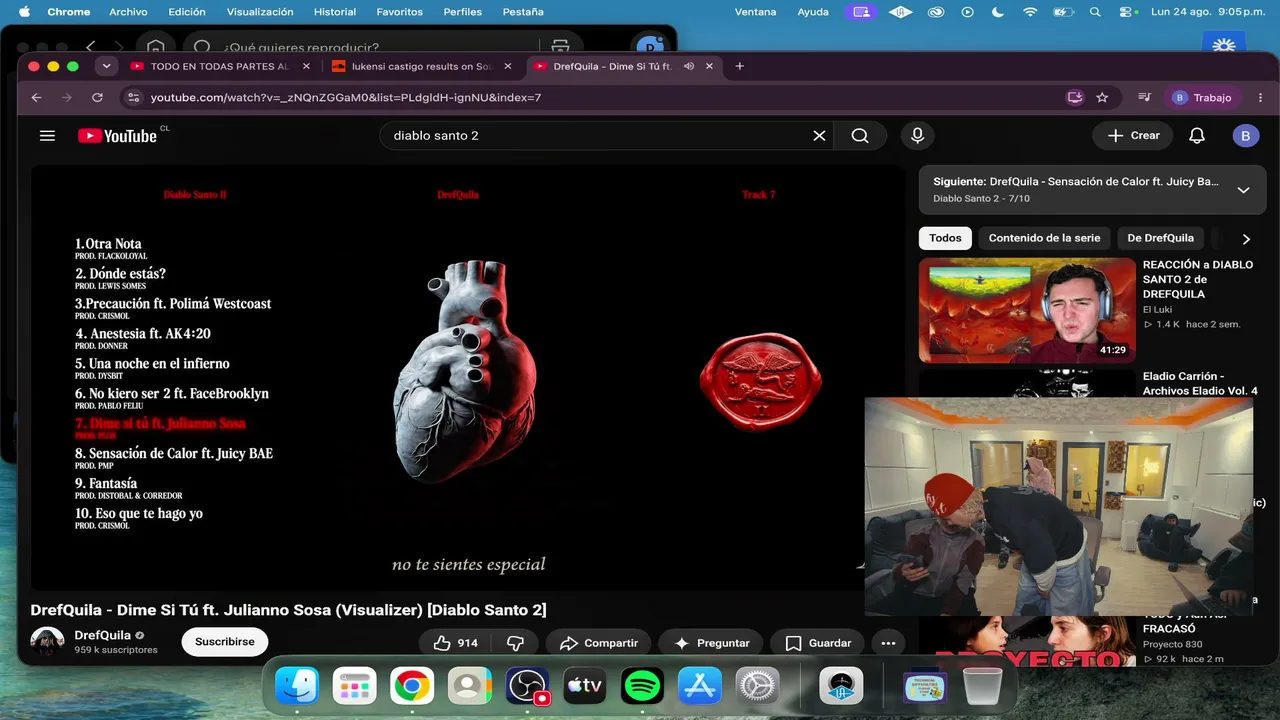The height and width of the screenshot is (720, 1280).
Task: Open Chrome media controls icon
Action: [1145, 97]
